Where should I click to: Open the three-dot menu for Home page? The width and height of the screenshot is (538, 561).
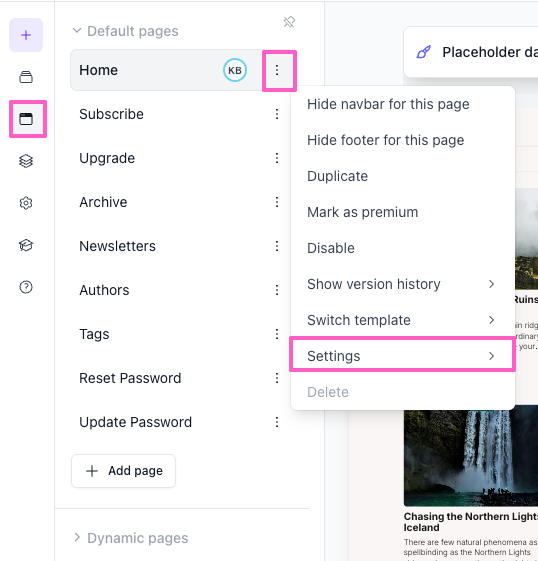point(277,70)
